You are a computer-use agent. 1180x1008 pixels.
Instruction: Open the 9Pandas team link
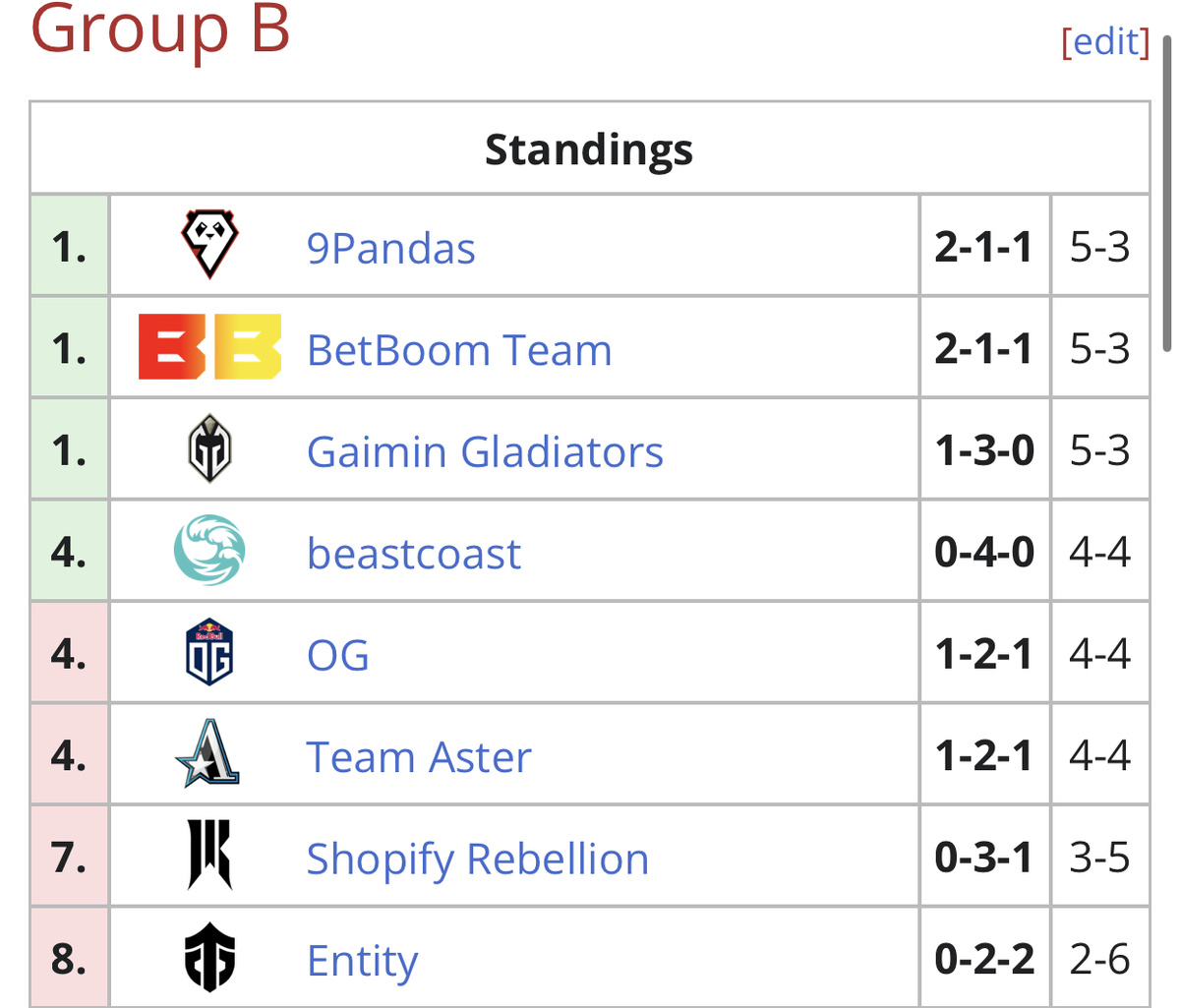click(x=390, y=249)
